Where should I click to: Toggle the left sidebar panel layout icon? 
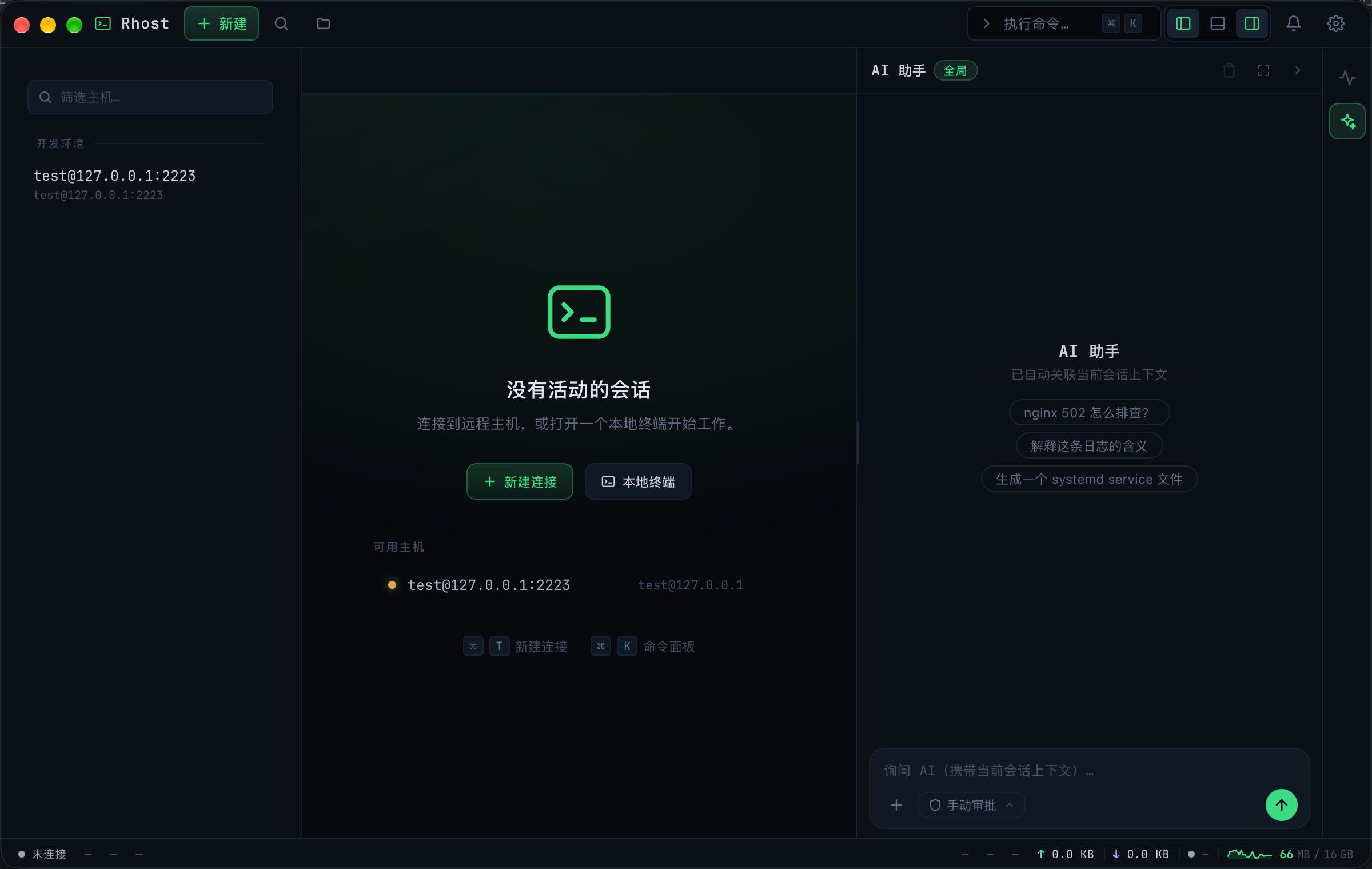(x=1183, y=23)
